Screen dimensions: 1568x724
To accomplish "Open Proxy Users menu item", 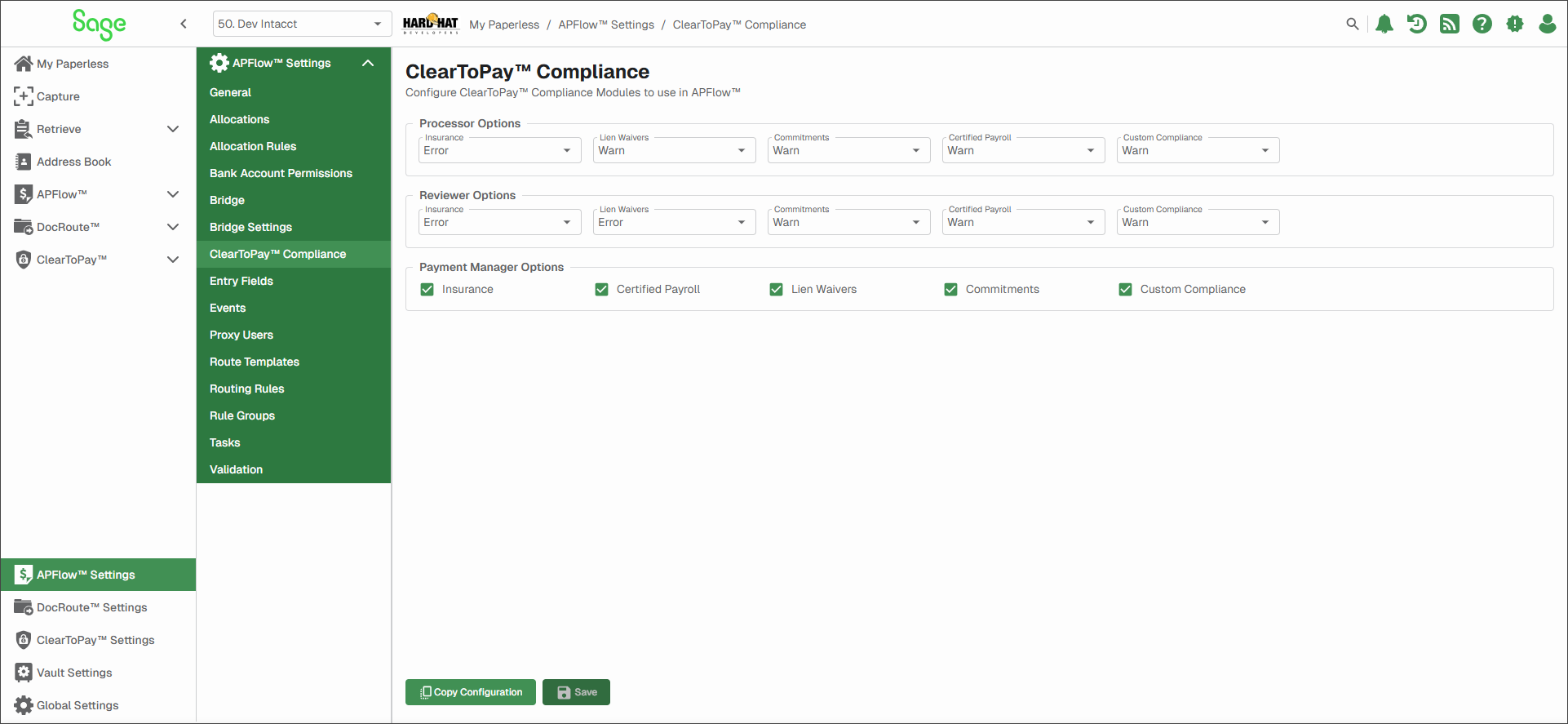I will pyautogui.click(x=294, y=335).
